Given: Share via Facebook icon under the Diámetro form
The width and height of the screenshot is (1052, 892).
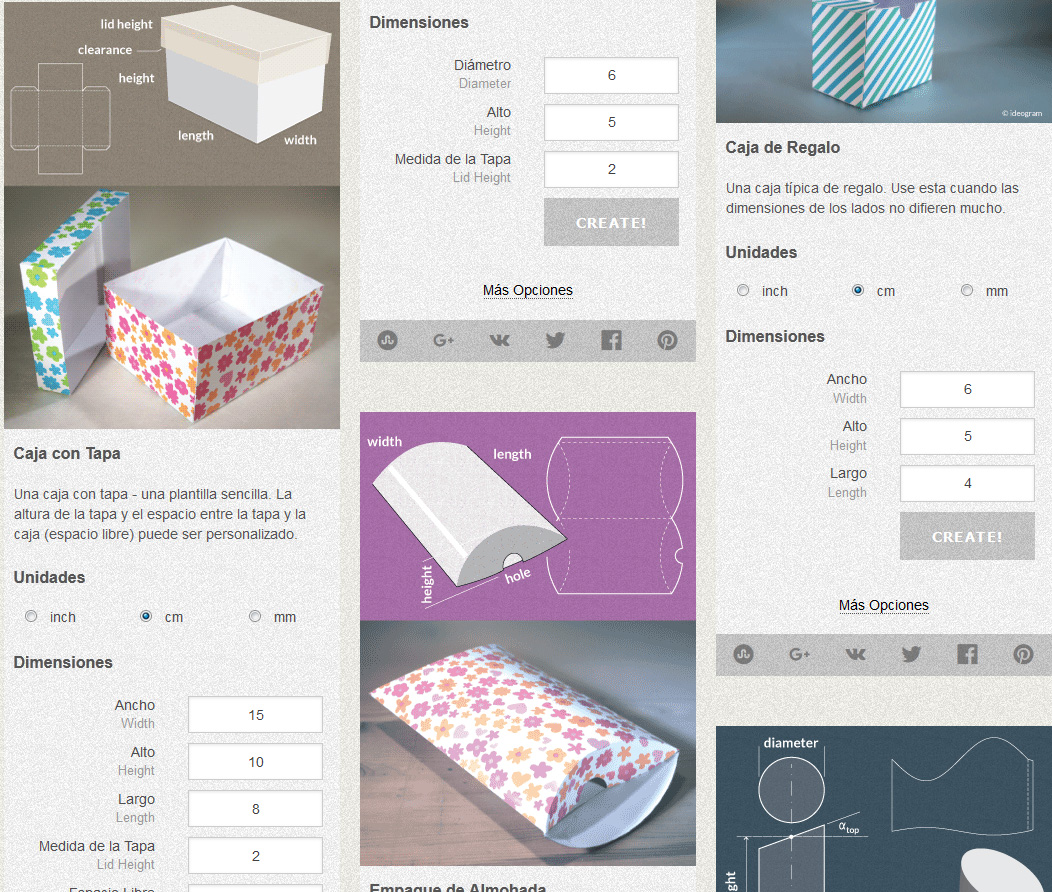Looking at the screenshot, I should coord(611,340).
